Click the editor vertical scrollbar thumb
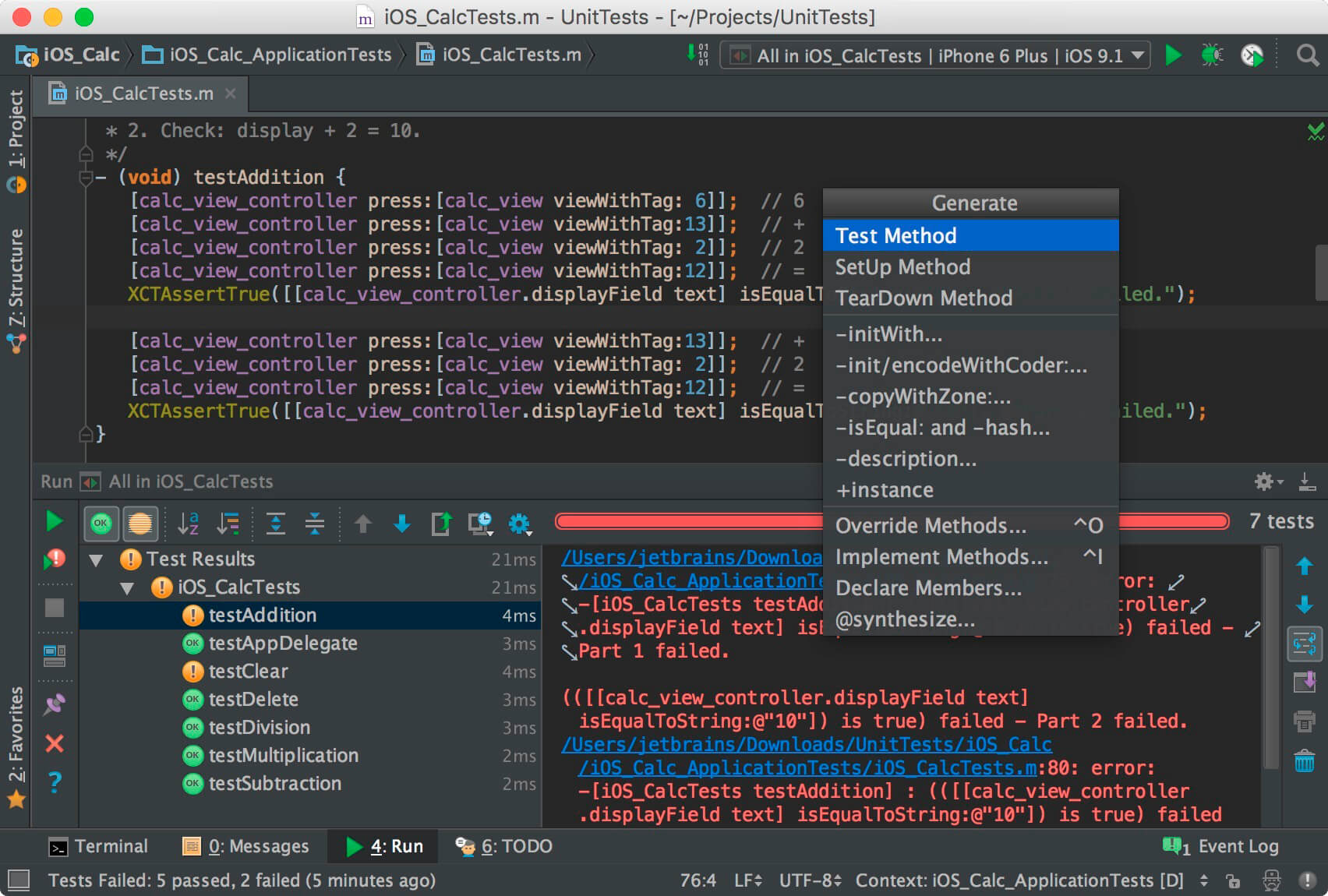Viewport: 1328px width, 896px height. [1321, 273]
